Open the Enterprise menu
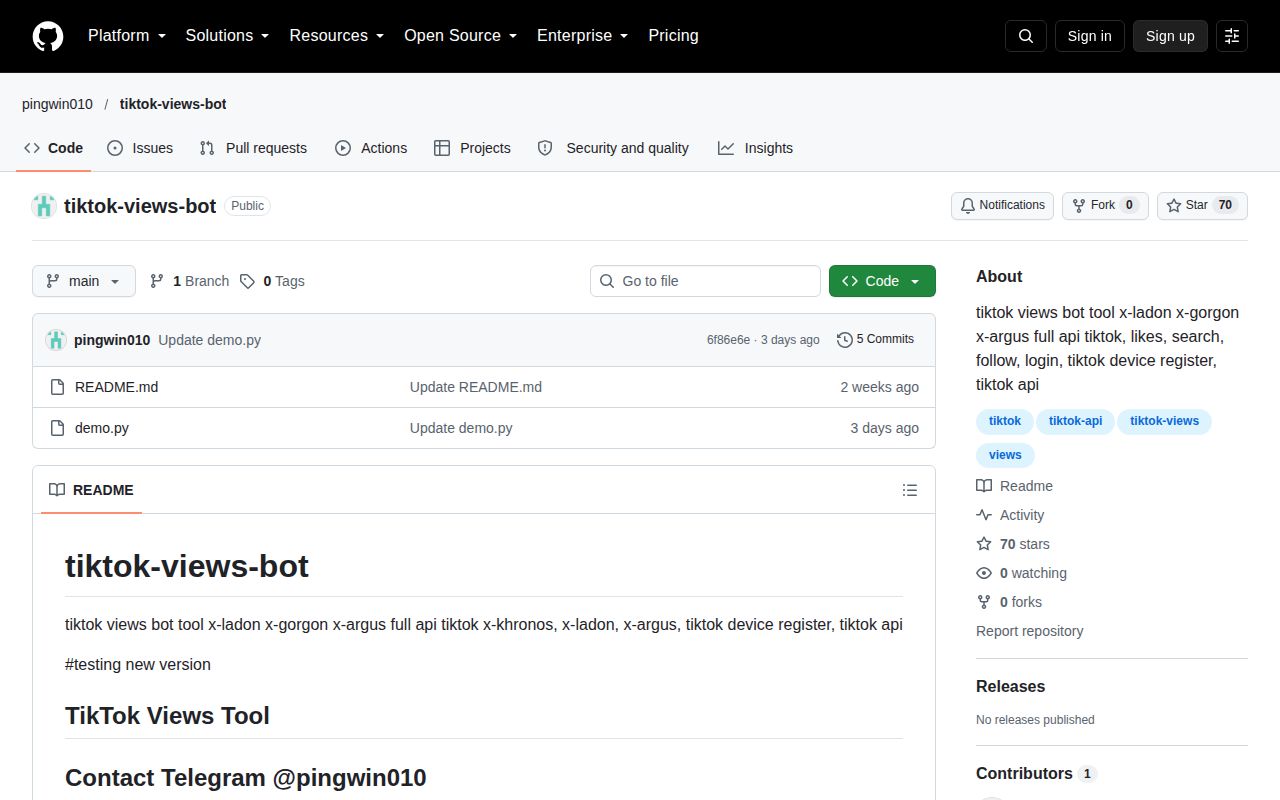The height and width of the screenshot is (800, 1280). (583, 35)
